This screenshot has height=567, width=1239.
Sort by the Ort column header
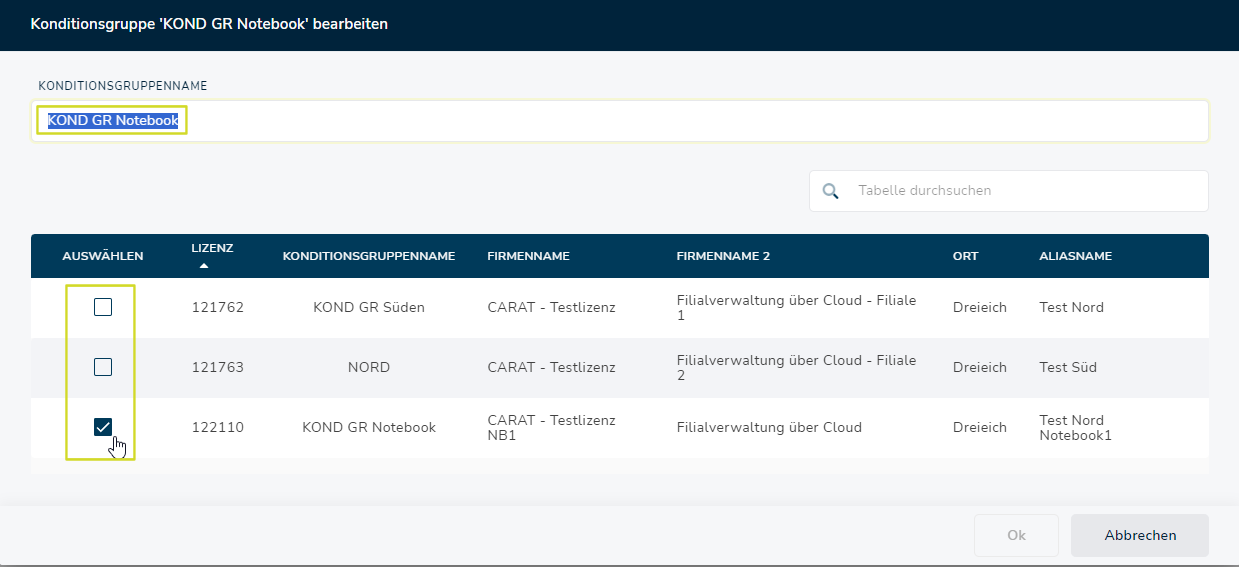click(965, 256)
